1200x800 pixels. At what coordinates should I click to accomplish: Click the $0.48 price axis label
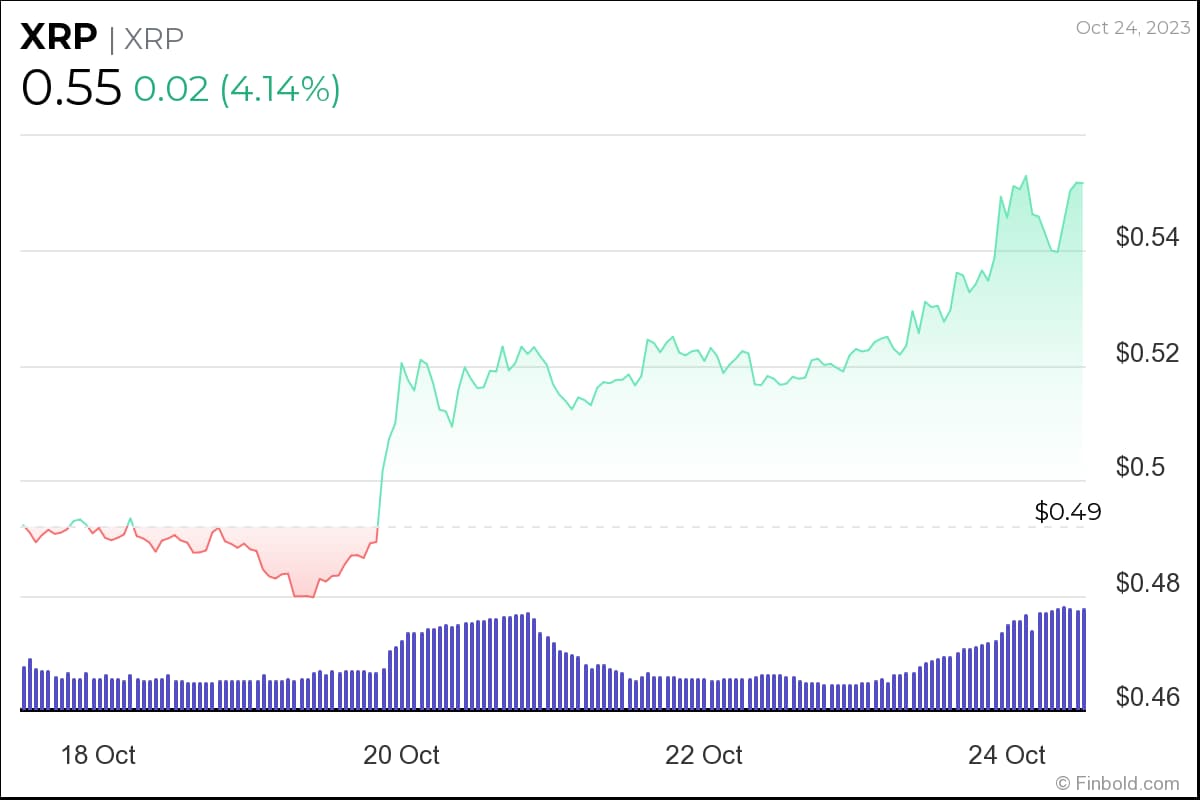1149,583
